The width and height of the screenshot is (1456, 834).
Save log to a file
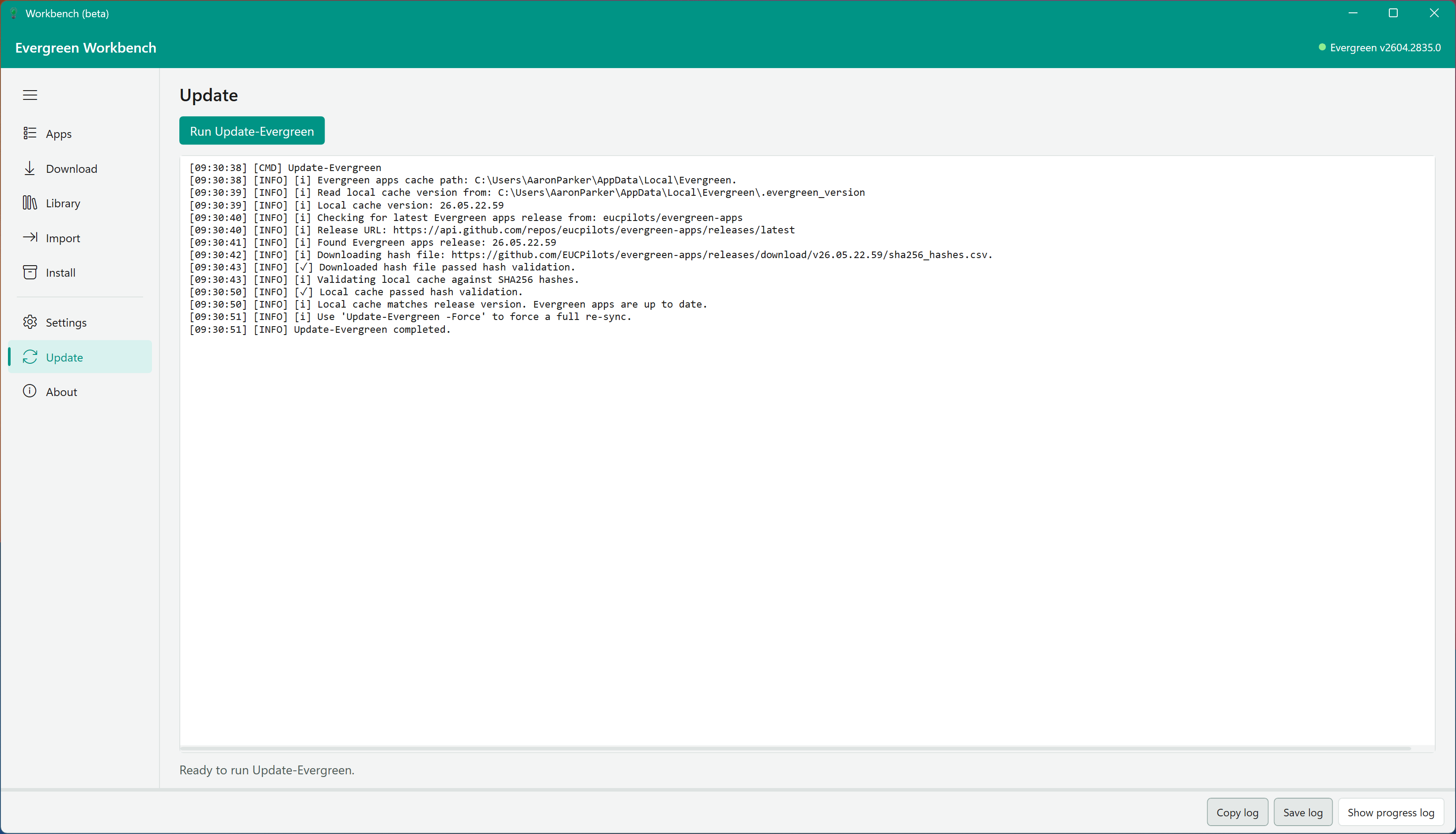[x=1303, y=812]
